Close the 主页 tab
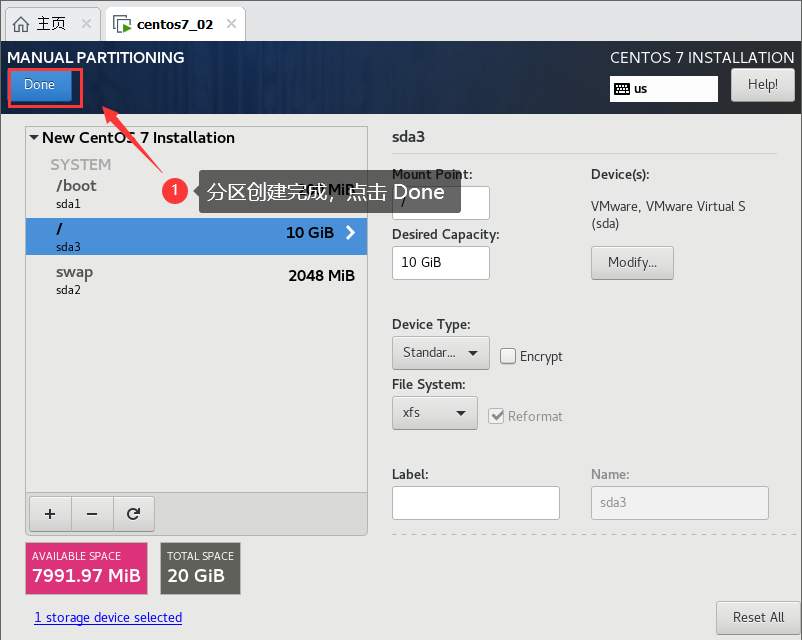 click(86, 24)
